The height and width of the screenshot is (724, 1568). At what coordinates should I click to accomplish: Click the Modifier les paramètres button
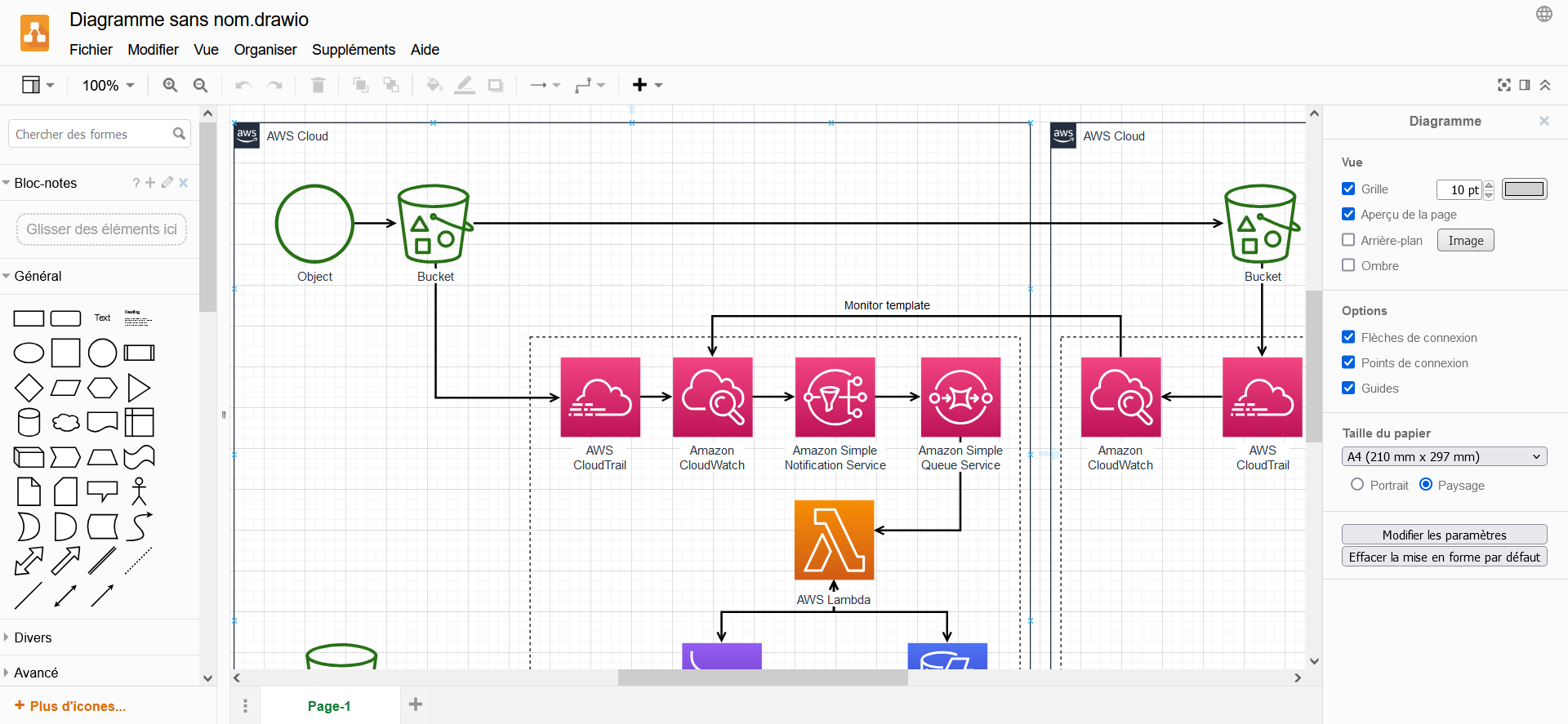click(1443, 535)
